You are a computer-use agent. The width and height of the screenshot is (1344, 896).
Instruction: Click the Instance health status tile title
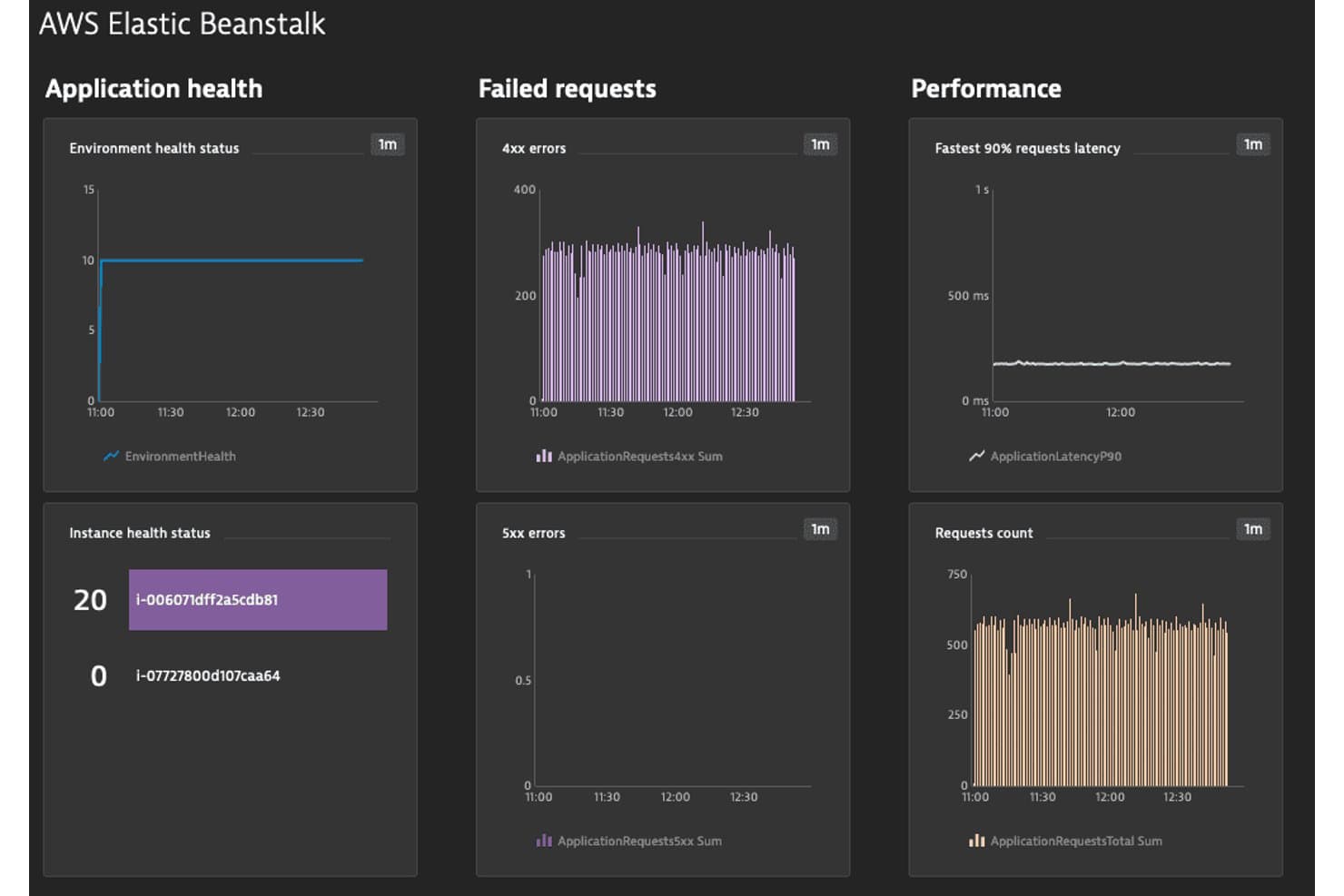140,533
